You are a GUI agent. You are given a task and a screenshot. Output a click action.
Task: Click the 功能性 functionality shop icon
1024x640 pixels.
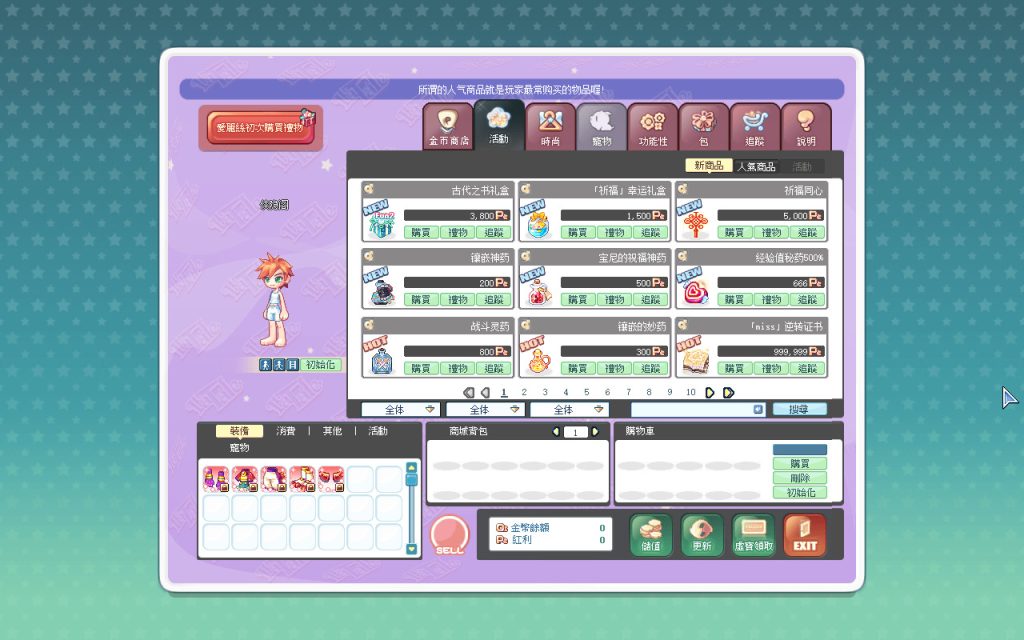[652, 127]
